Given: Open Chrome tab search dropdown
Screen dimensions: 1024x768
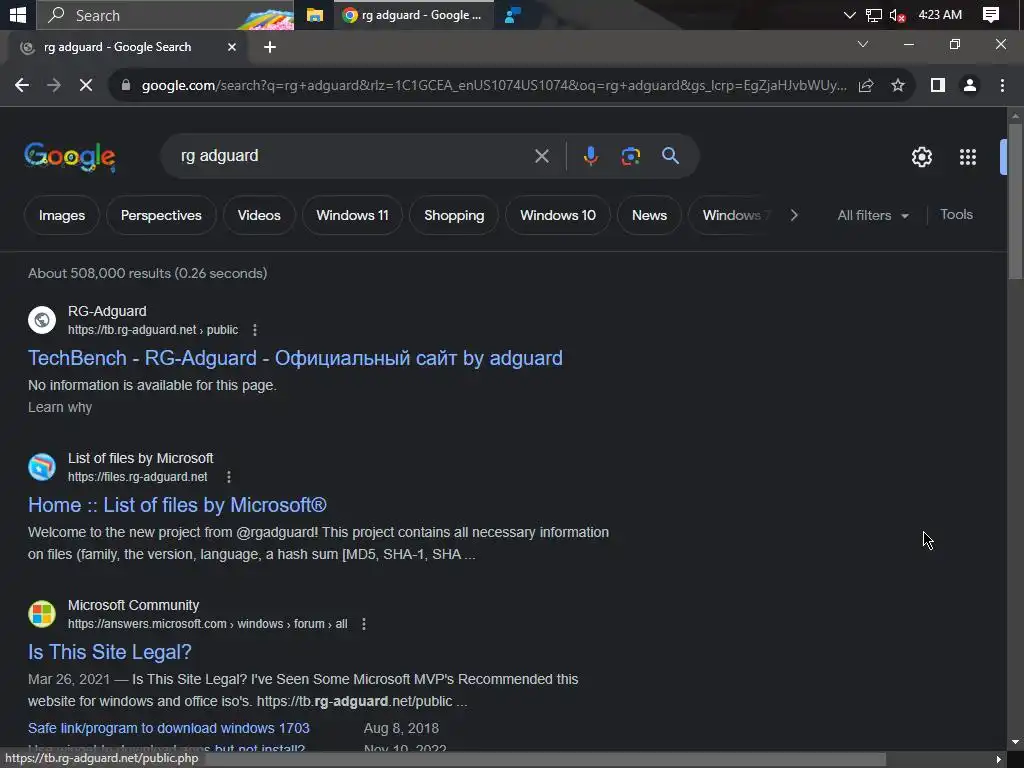Looking at the screenshot, I should (x=863, y=44).
